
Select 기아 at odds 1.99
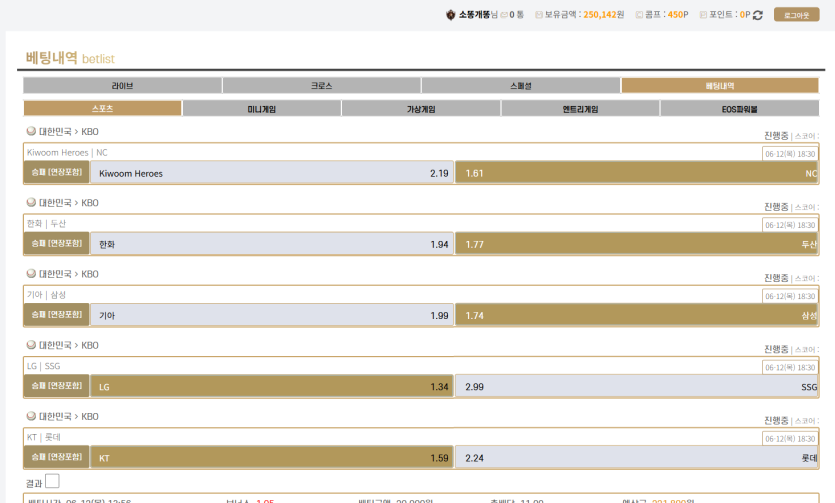pos(272,315)
